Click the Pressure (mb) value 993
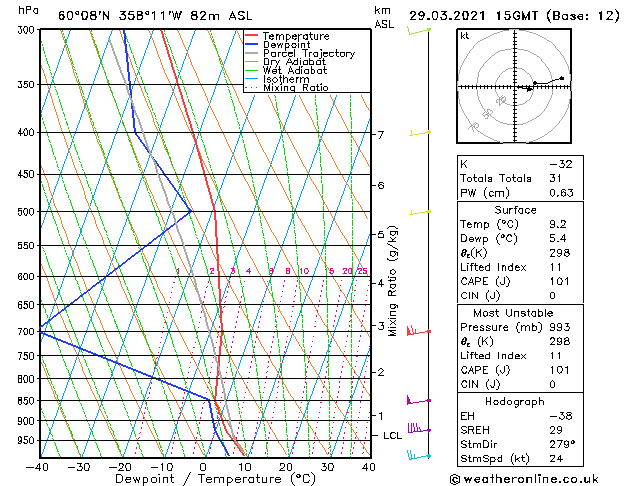Viewport: 629px width, 486px height. coord(560,327)
